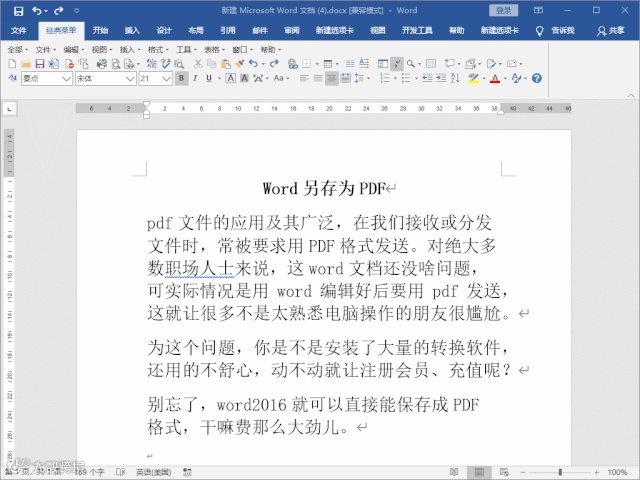Image resolution: width=640 pixels, height=480 pixels.
Task: Switch to Web Layout view in status bar
Action: pyautogui.click(x=504, y=472)
